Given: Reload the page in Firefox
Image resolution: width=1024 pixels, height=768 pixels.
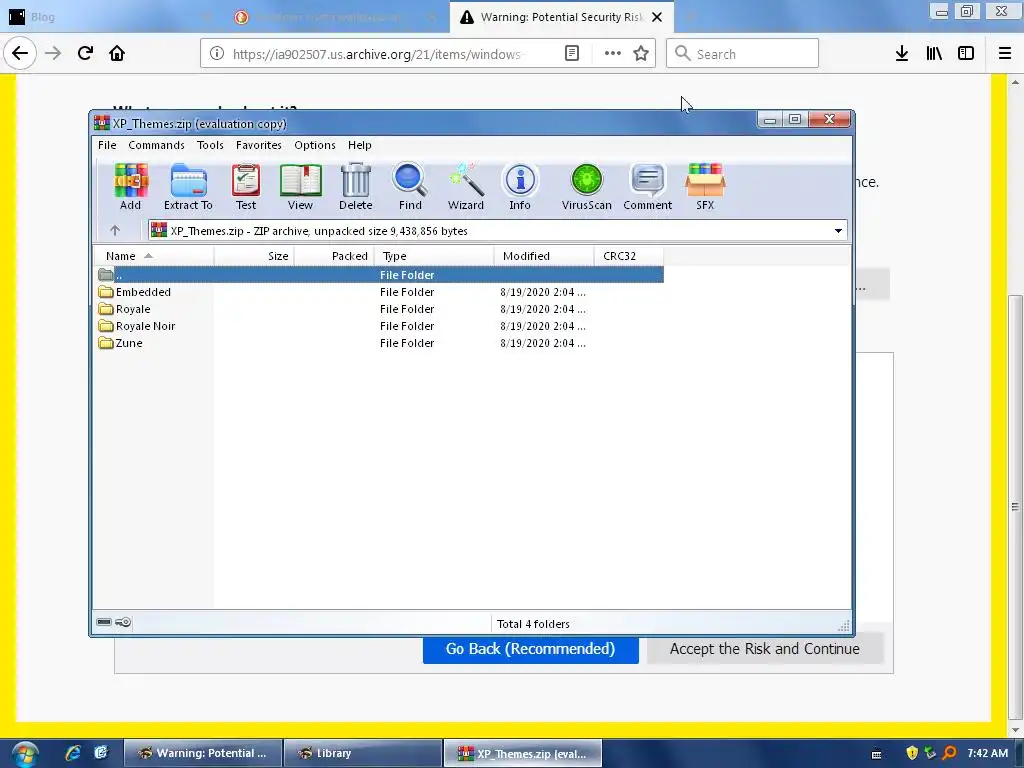Looking at the screenshot, I should (85, 54).
